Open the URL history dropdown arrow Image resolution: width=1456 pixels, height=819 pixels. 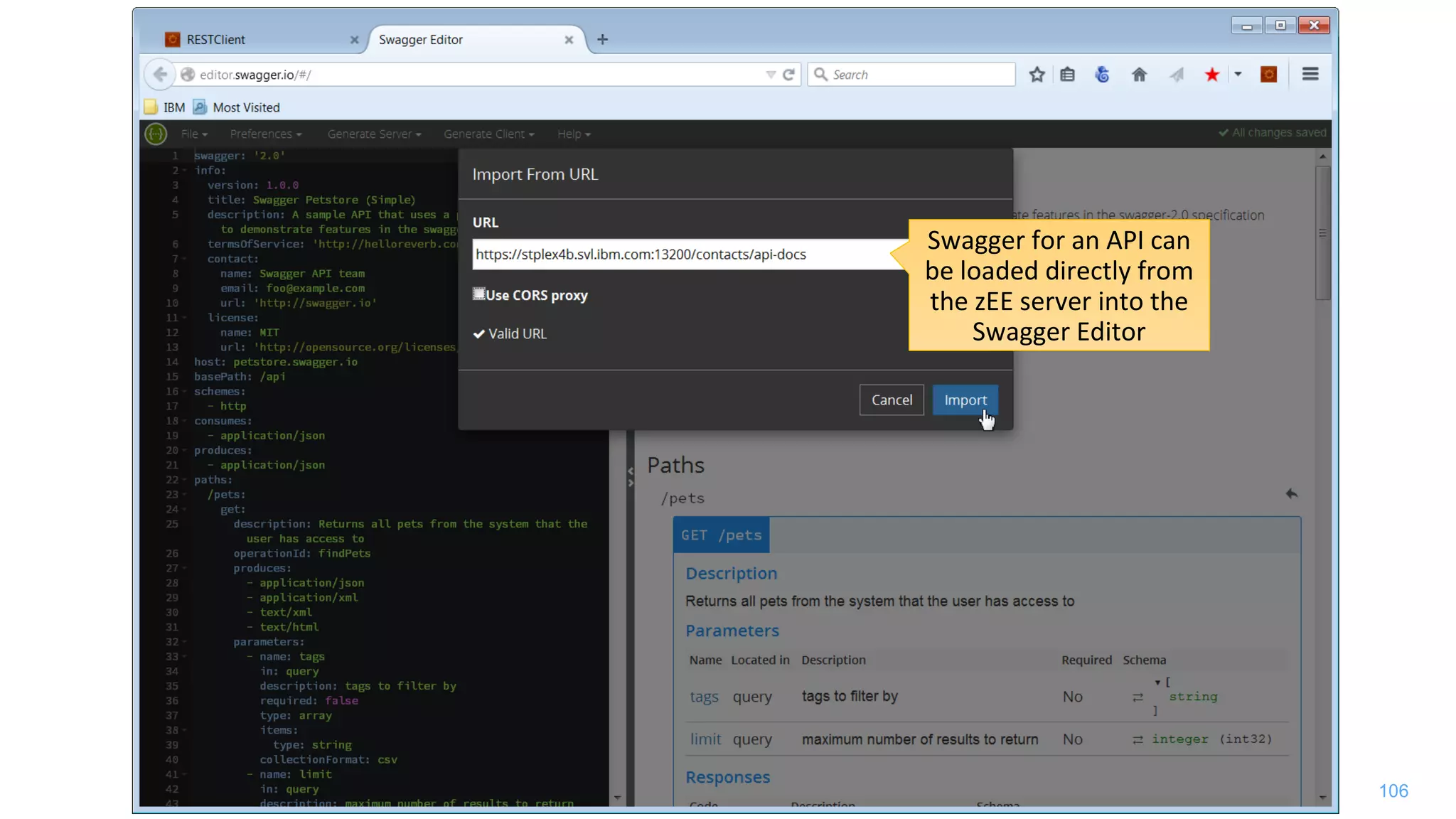tap(771, 75)
